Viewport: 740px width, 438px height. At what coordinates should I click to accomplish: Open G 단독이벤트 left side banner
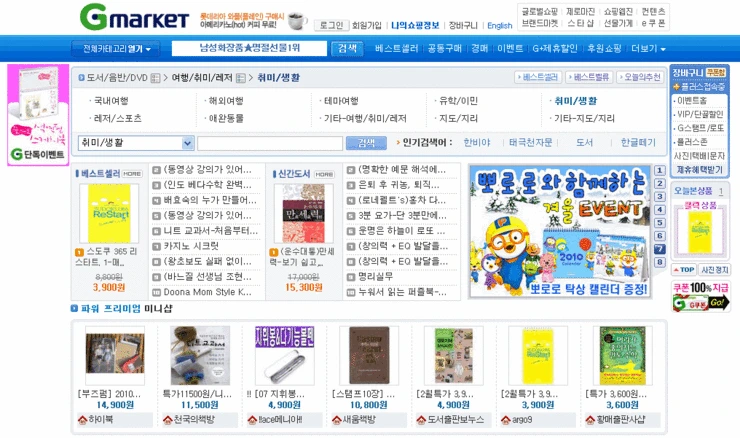(x=38, y=115)
